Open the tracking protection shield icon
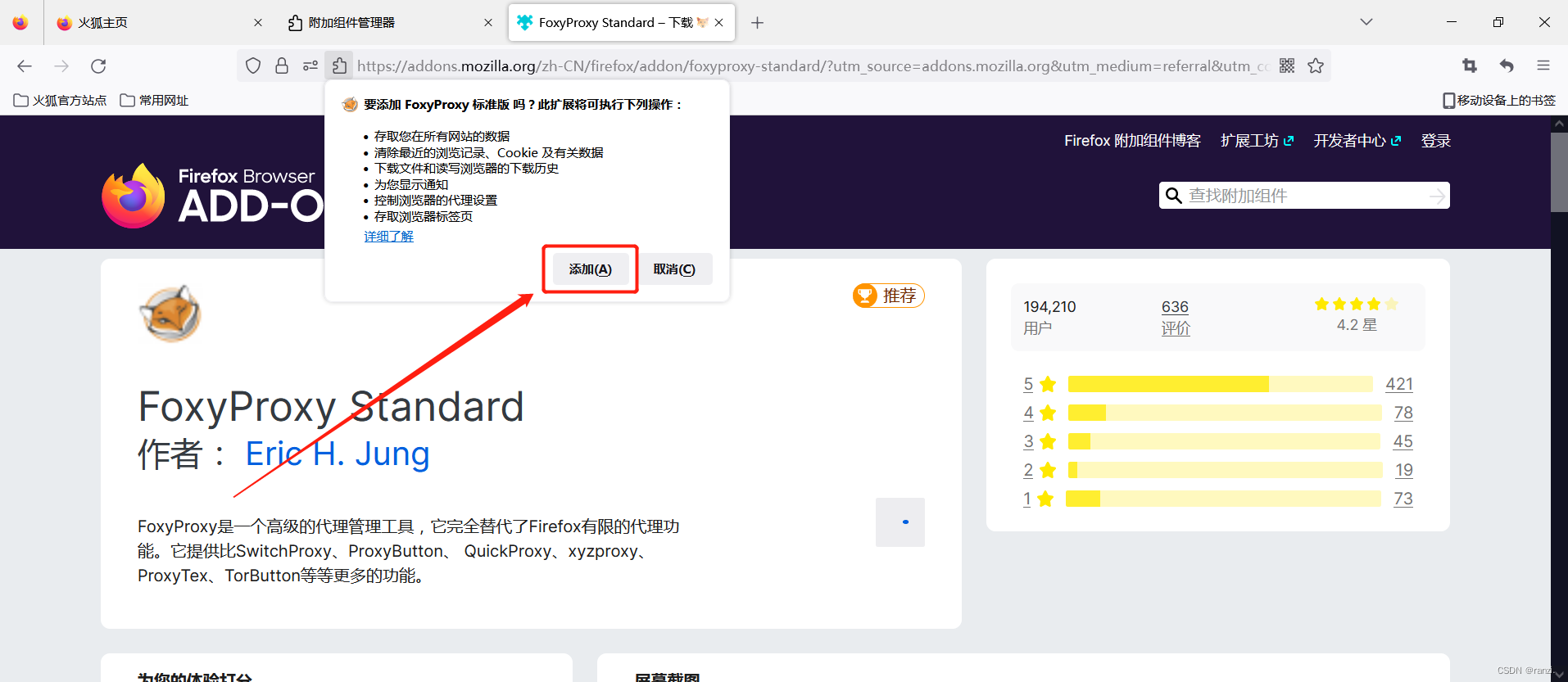This screenshot has width=1568, height=682. (253, 65)
